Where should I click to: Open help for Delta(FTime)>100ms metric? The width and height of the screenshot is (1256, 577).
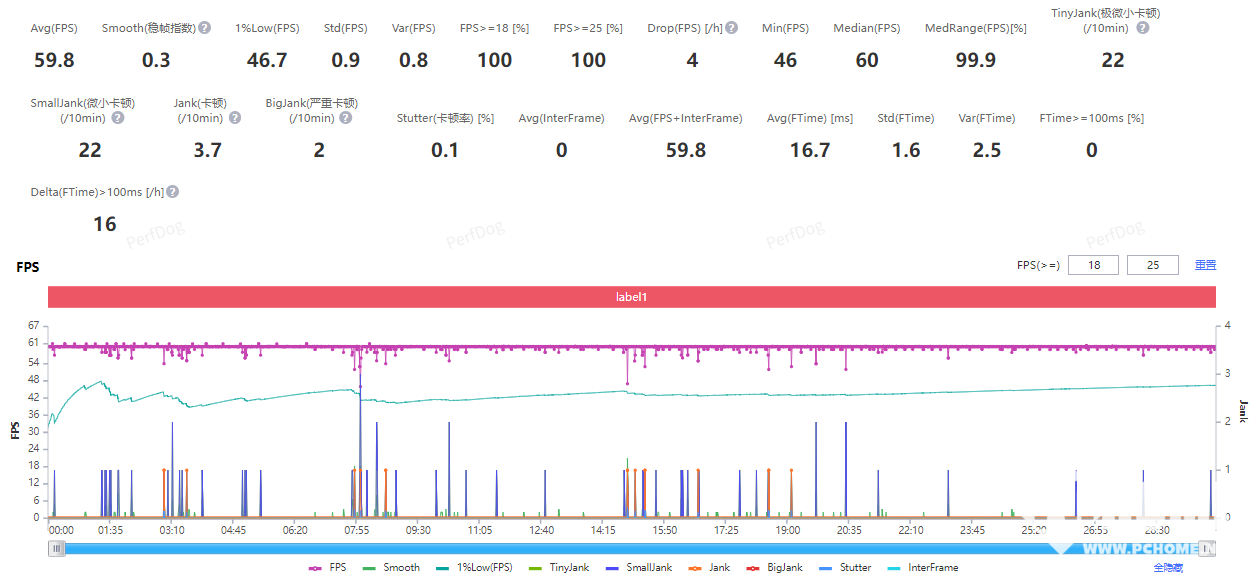173,192
